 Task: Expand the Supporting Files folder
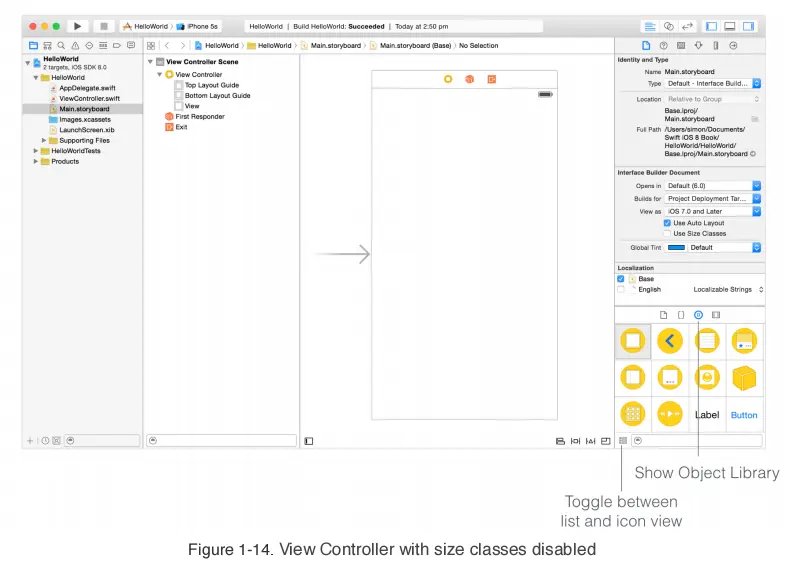tap(44, 140)
